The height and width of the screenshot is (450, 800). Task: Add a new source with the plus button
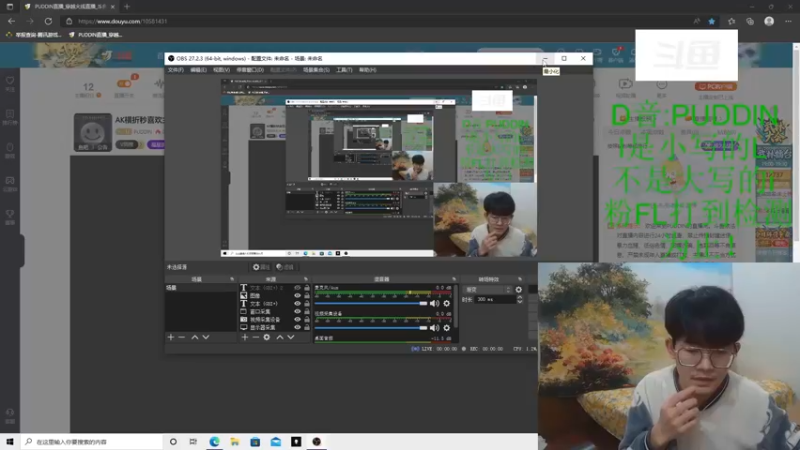coord(245,337)
